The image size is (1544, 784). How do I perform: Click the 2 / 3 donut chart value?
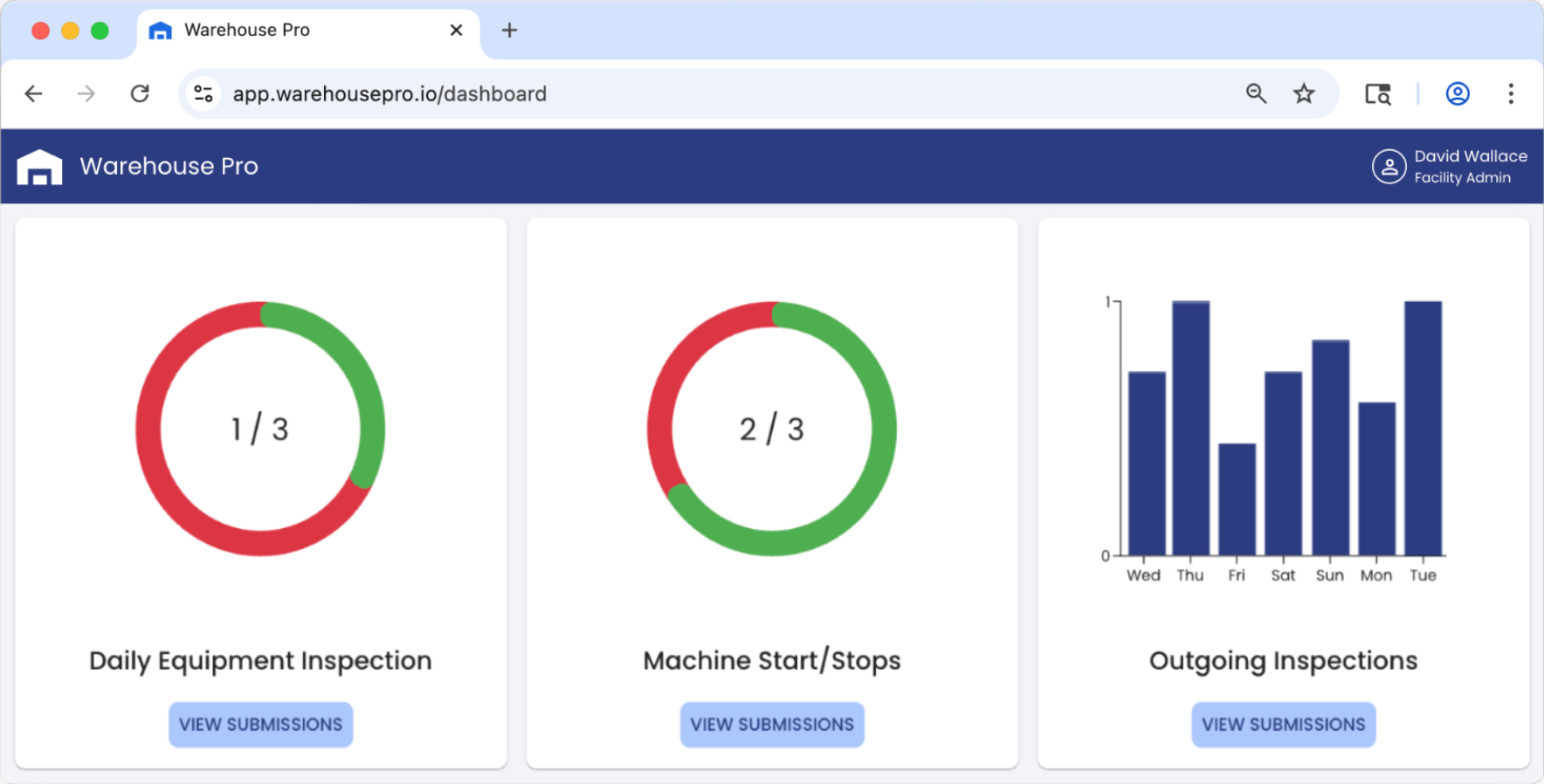(x=772, y=429)
